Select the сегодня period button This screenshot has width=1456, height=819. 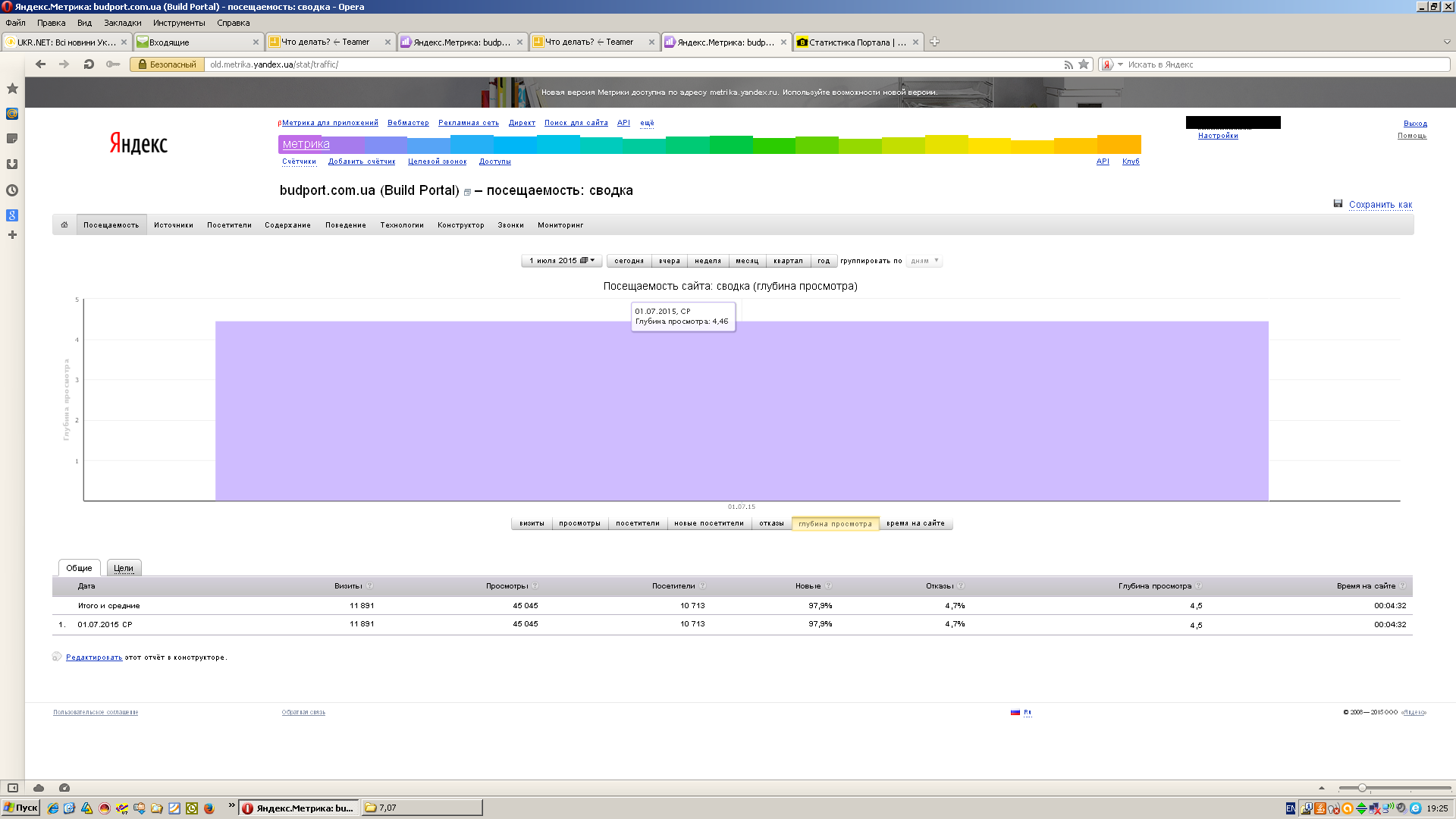tap(629, 261)
